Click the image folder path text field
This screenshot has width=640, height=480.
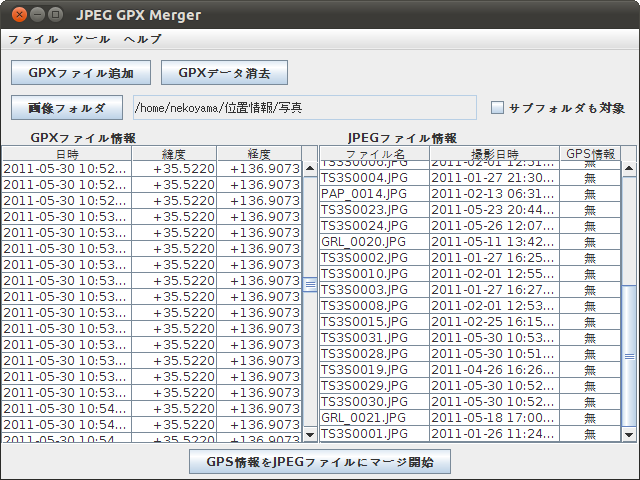click(x=304, y=107)
